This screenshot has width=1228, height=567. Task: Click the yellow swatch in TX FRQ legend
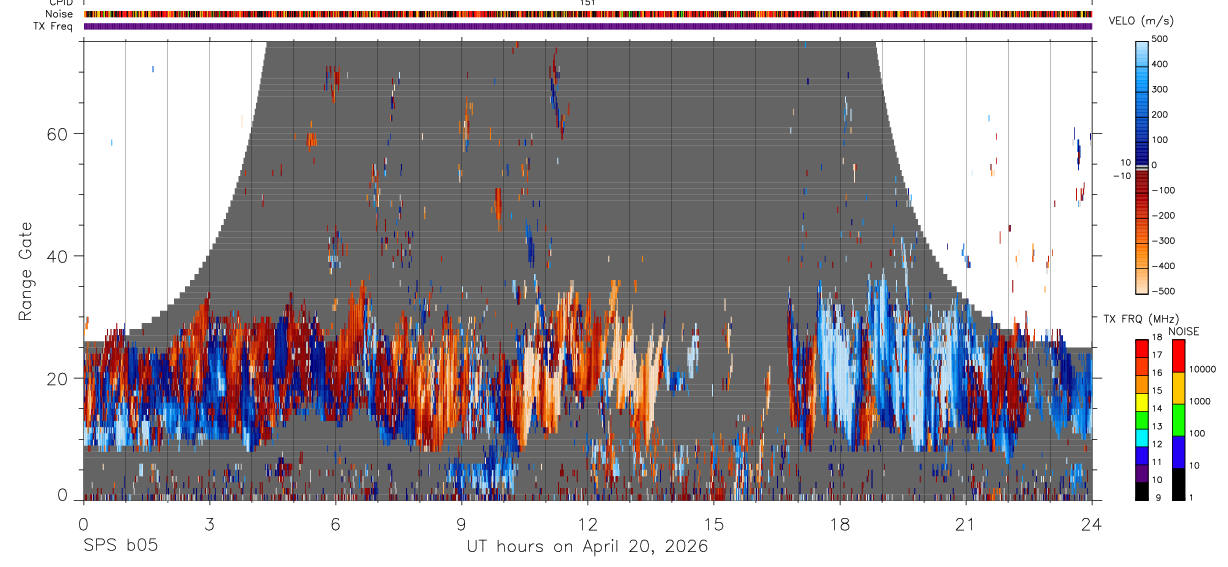coord(1141,402)
